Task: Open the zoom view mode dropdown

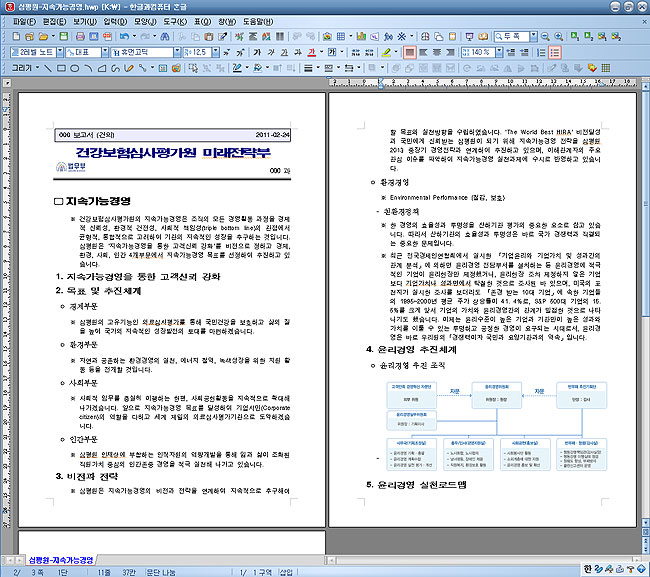Action: point(534,36)
